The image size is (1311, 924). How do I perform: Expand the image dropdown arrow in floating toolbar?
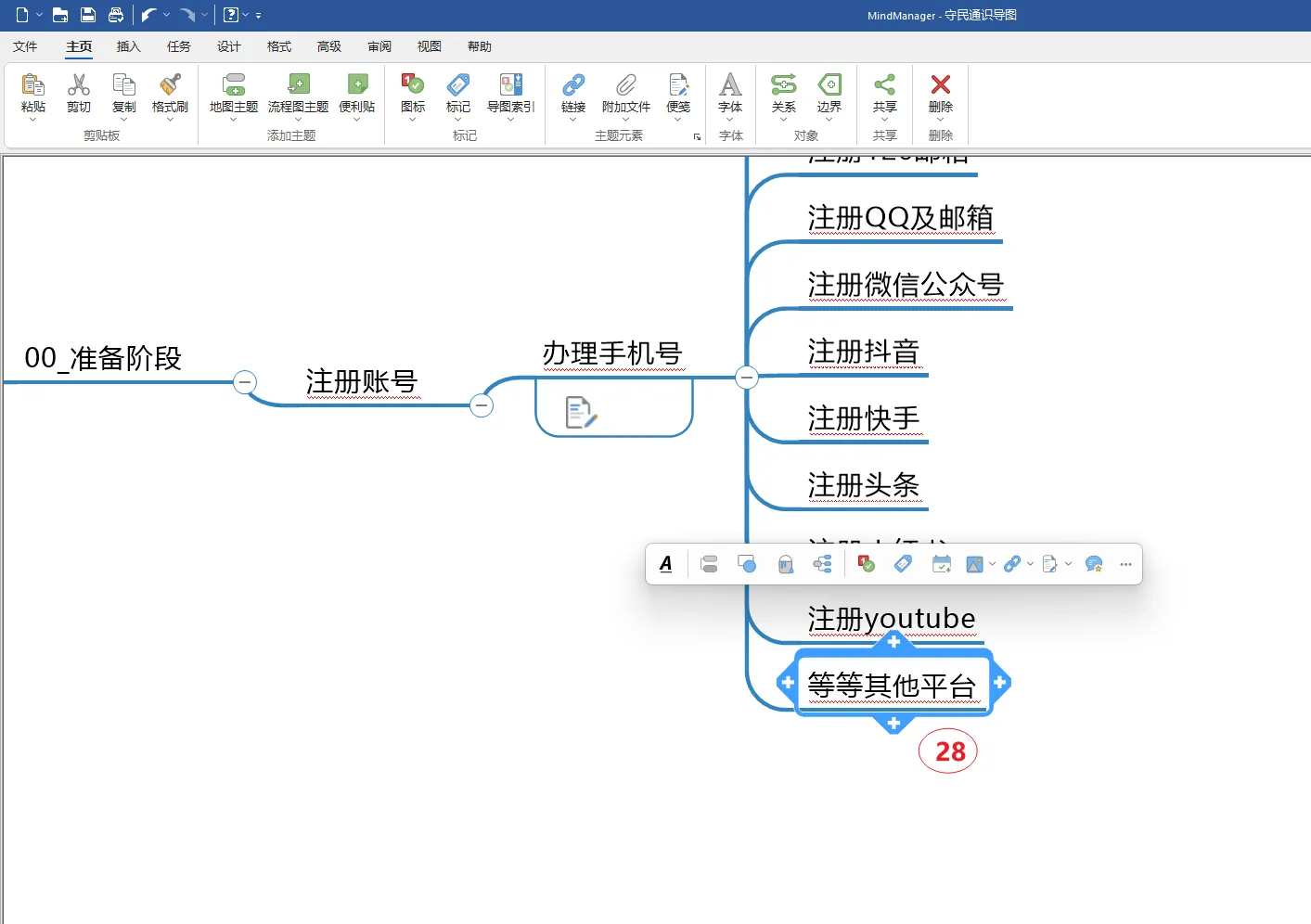[993, 564]
